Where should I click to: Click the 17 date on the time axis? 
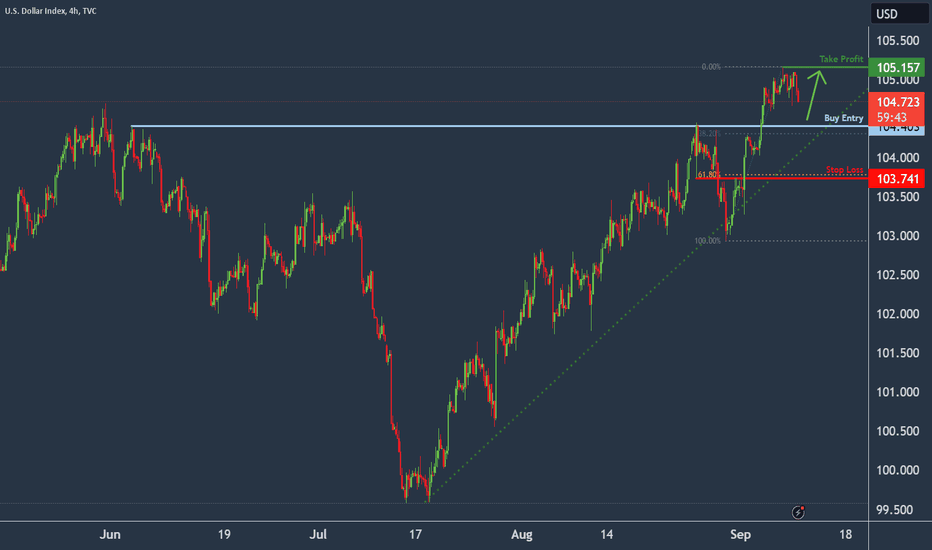(415, 535)
